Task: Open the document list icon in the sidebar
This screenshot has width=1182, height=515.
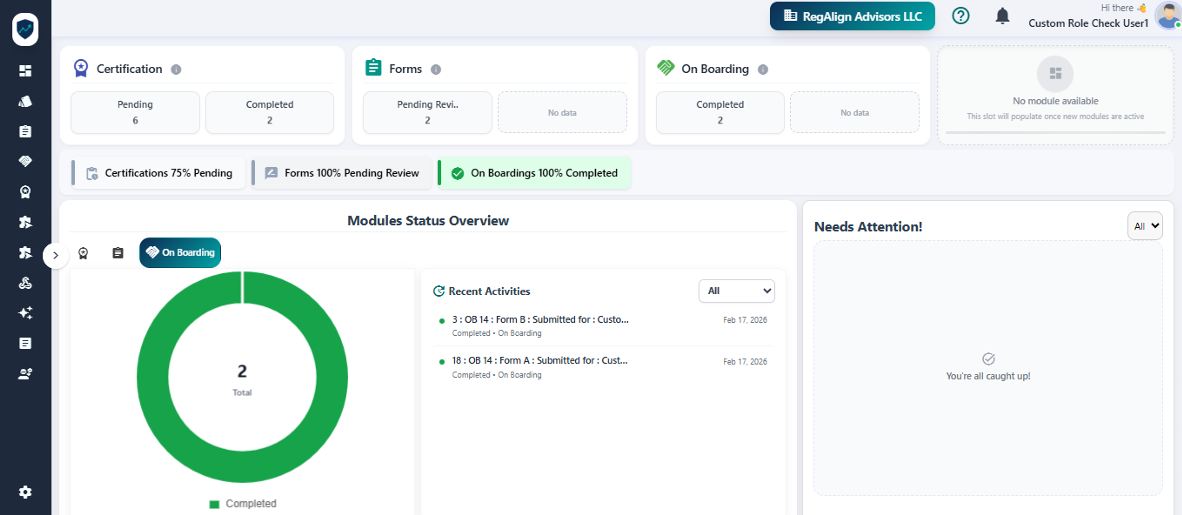Action: tap(26, 343)
